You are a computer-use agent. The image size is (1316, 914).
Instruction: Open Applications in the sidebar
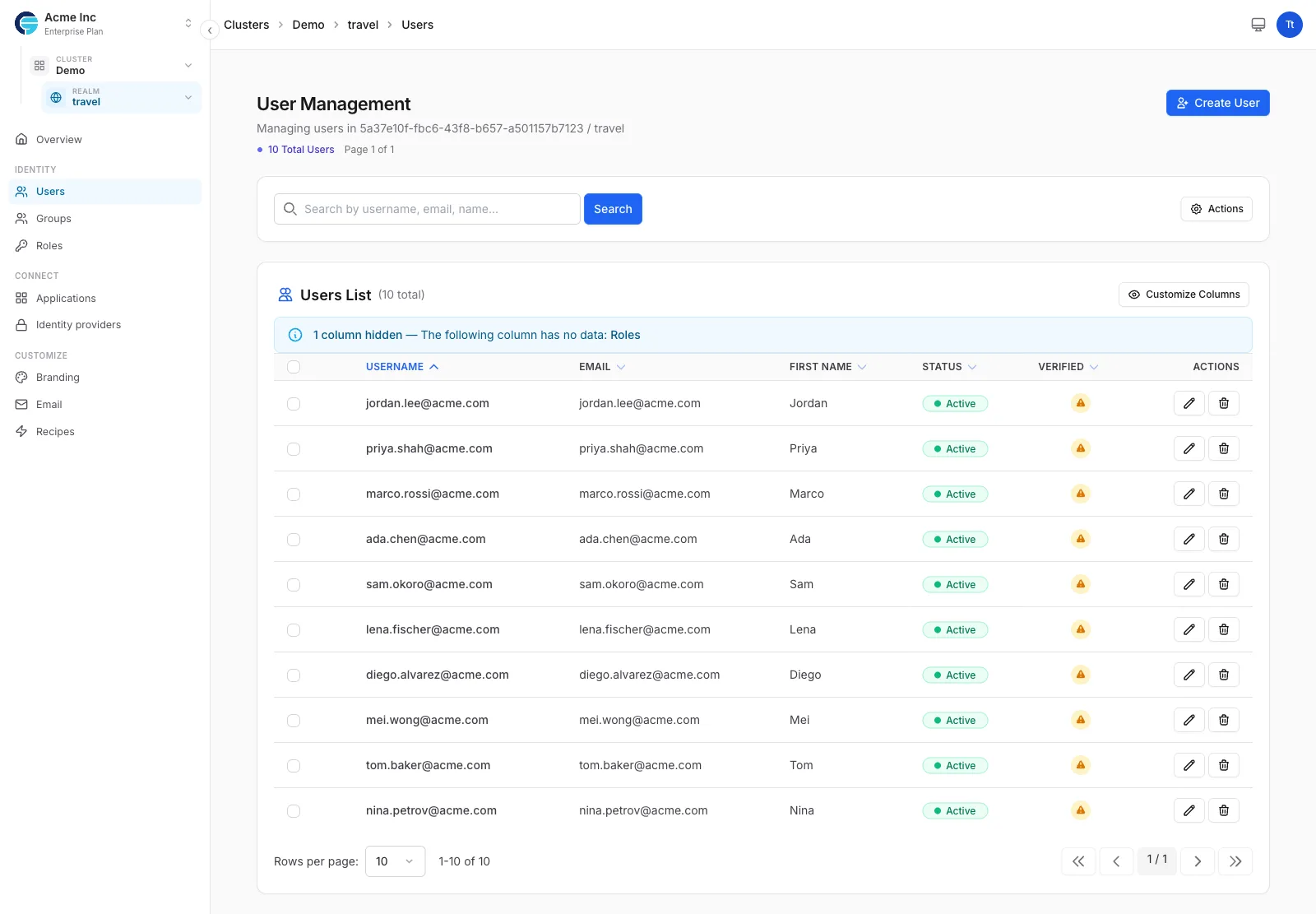[105, 299]
